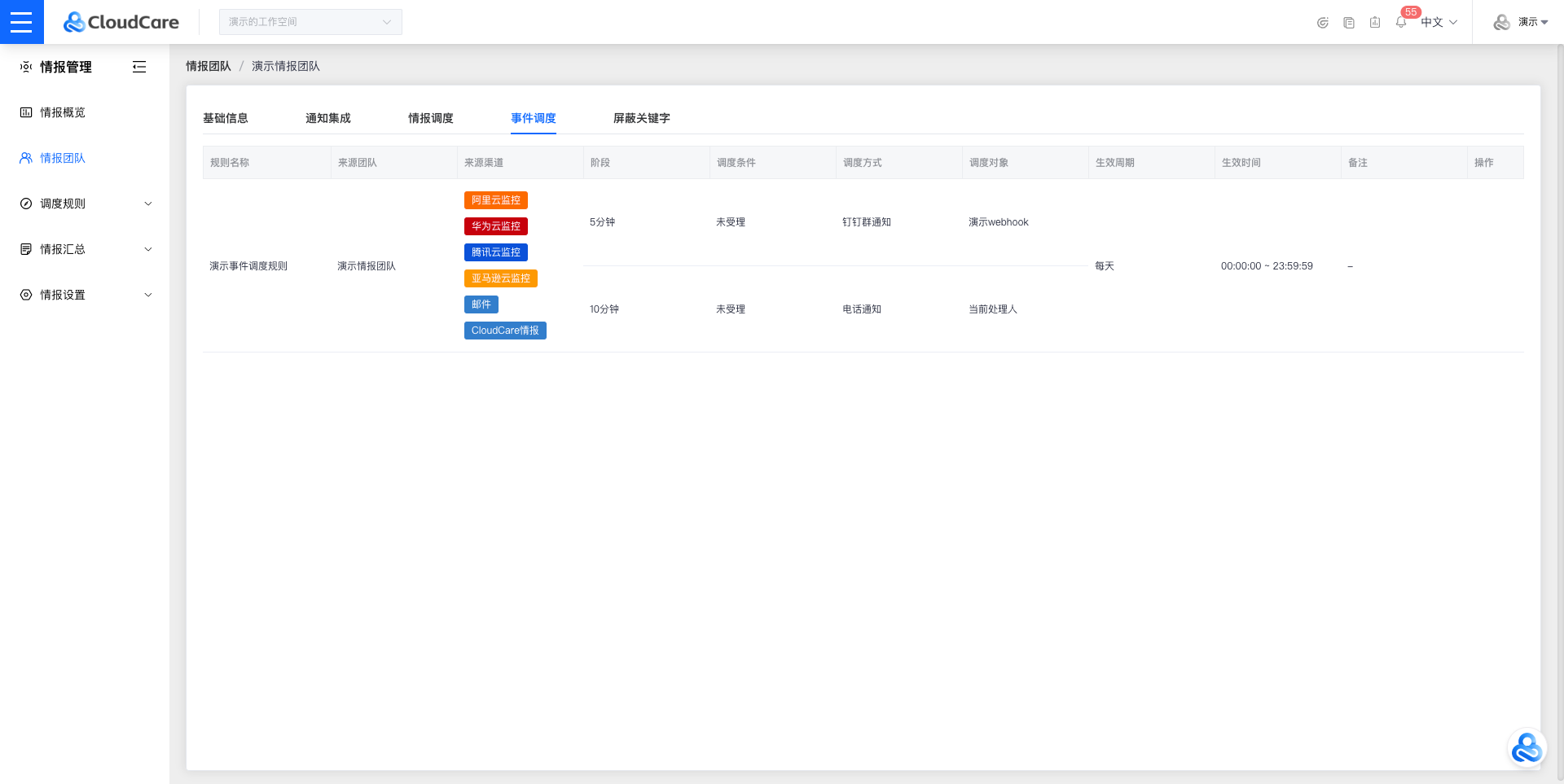The width and height of the screenshot is (1564, 784).
Task: Click the 操作 column header
Action: tap(1496, 163)
